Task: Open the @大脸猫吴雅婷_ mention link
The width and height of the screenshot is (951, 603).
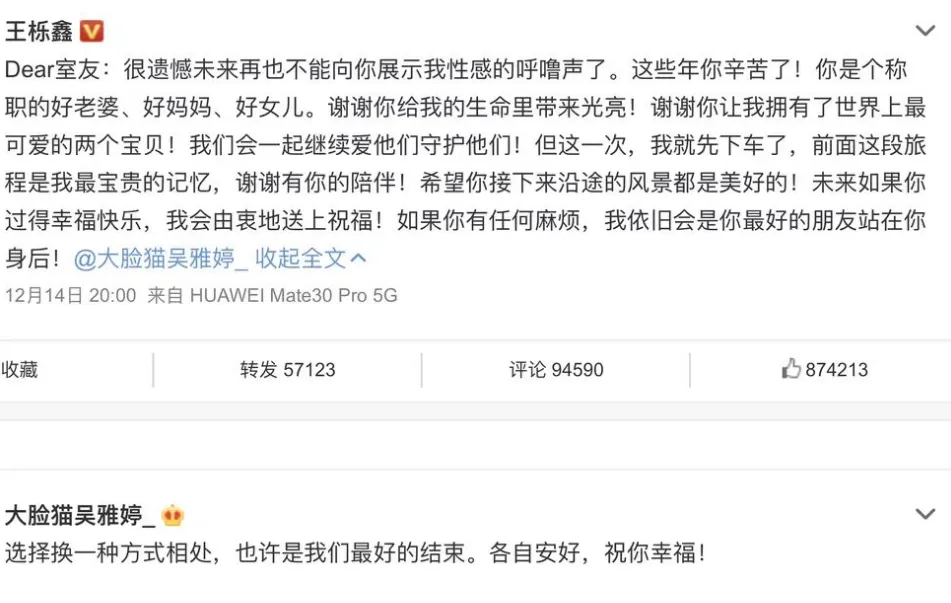Action: click(161, 258)
